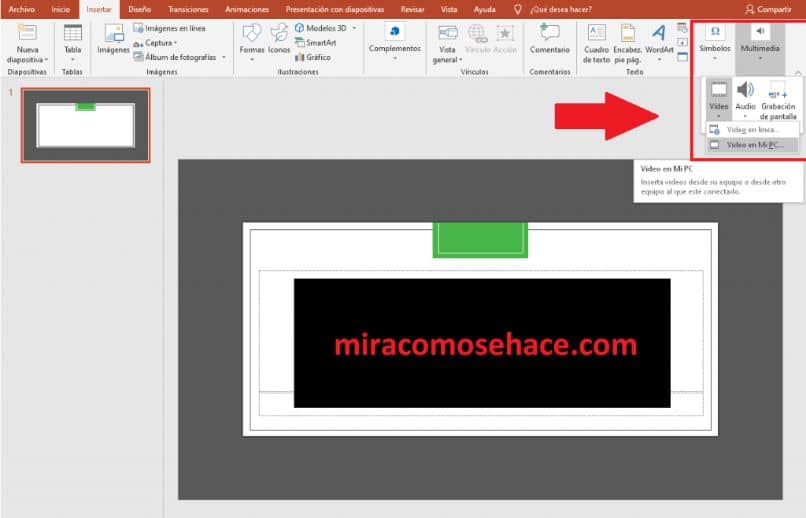This screenshot has width=806, height=518.
Task: Click Álbum de fotografías
Action: pos(175,57)
